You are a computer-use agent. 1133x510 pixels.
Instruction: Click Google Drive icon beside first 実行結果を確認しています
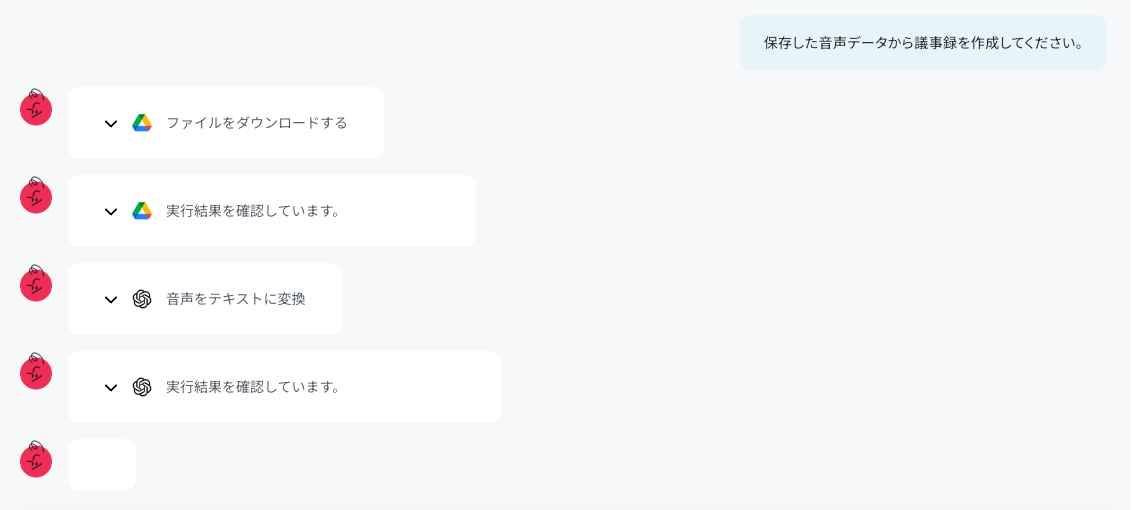point(142,211)
